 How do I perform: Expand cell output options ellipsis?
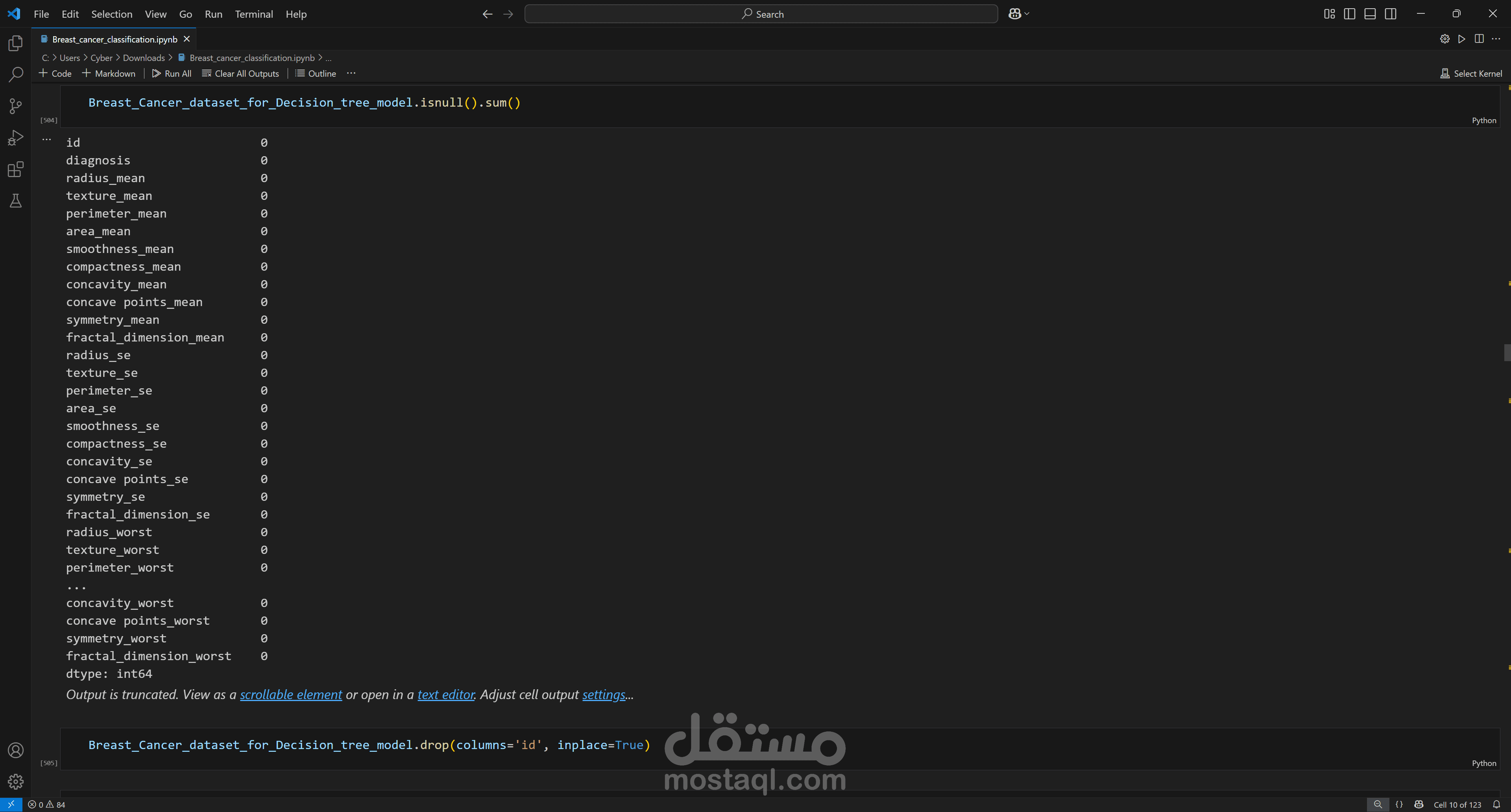[46, 140]
